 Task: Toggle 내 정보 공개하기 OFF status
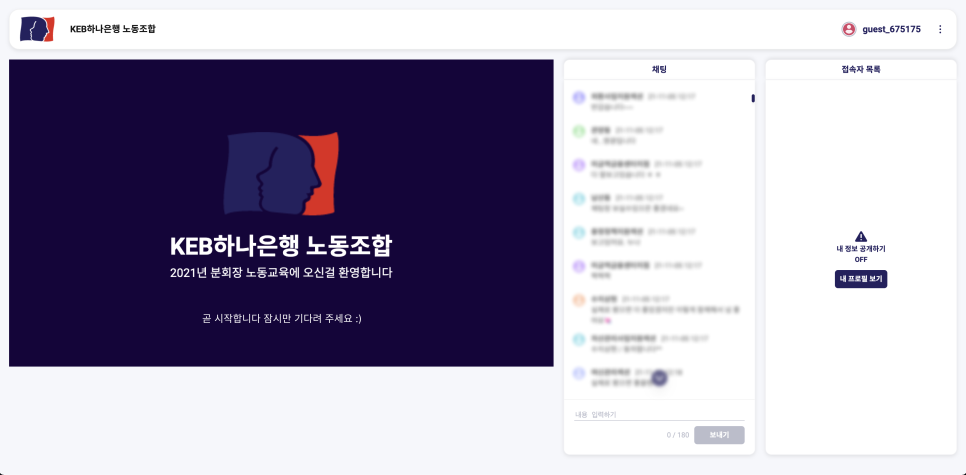(x=861, y=259)
